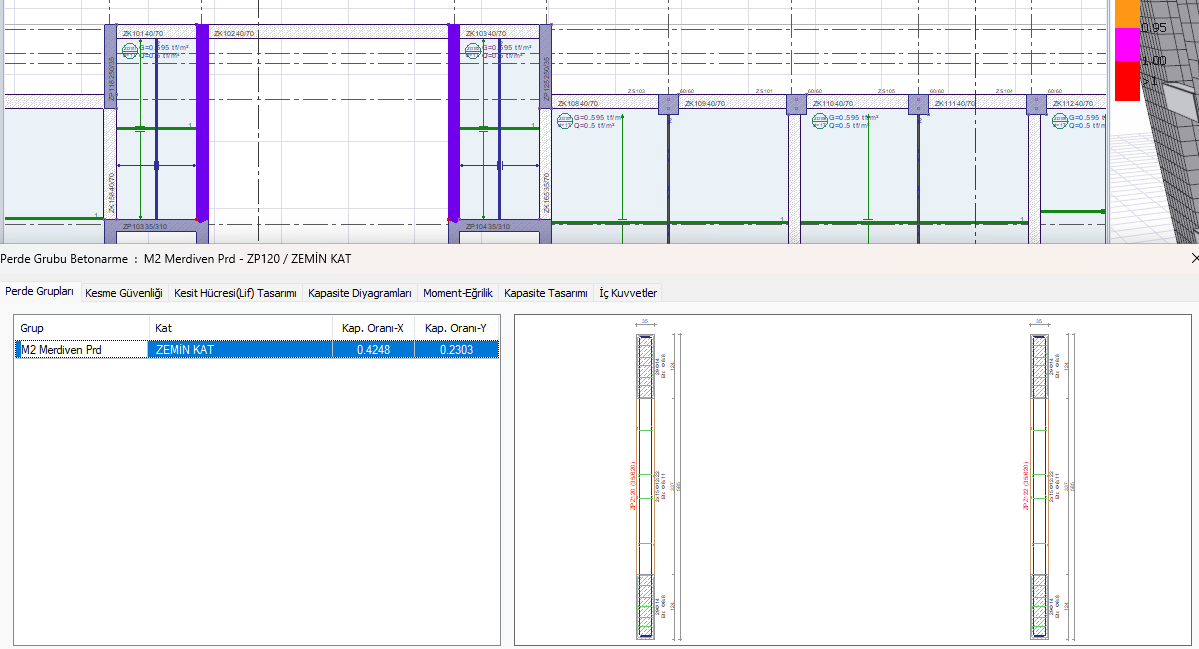The height and width of the screenshot is (649, 1199).
Task: Select the Kapasite Tasarımı tab
Action: click(546, 293)
